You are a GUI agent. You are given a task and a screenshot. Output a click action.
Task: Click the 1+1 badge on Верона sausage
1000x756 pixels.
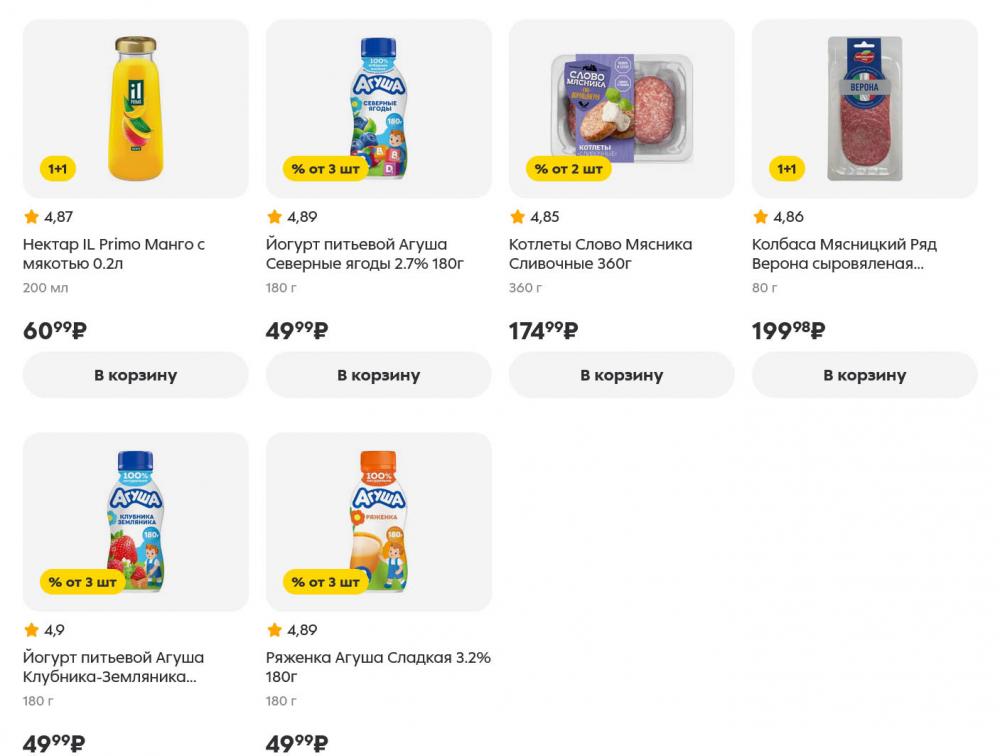coord(787,168)
